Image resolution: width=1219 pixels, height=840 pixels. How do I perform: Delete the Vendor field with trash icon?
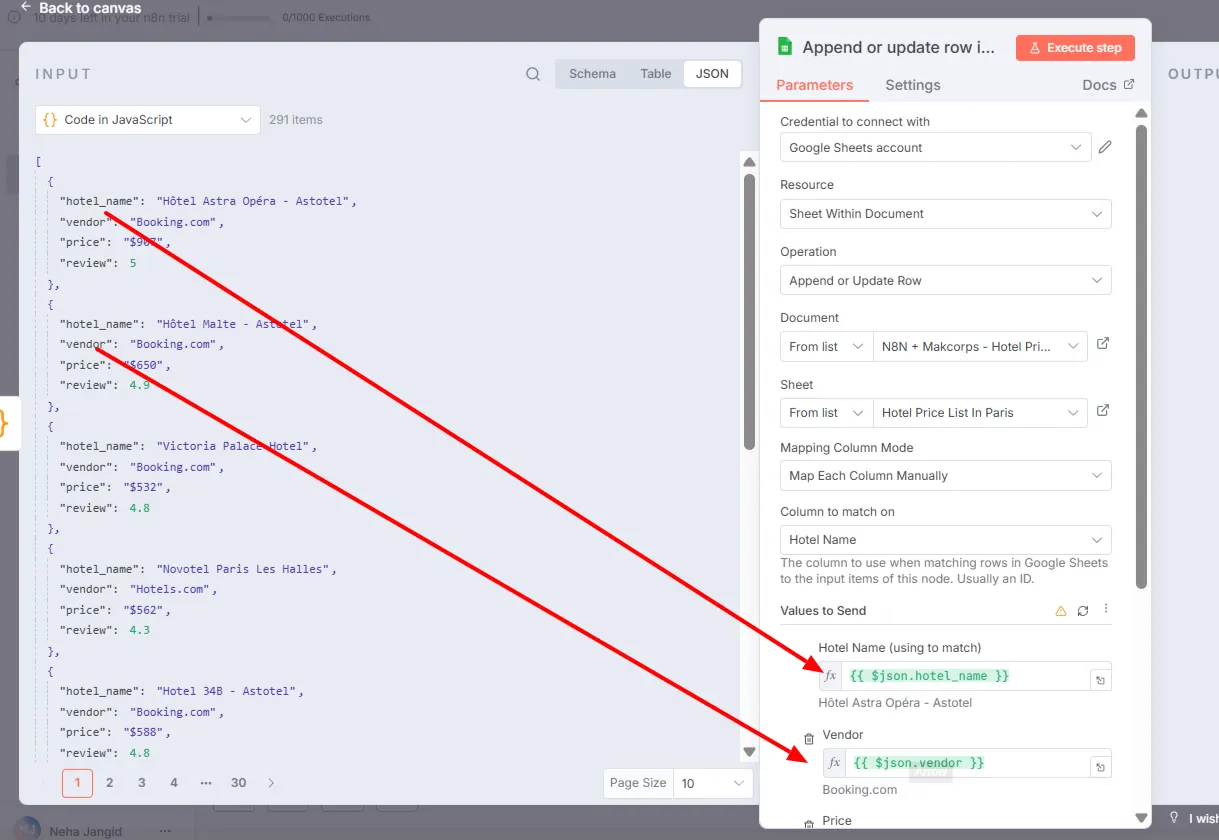(809, 739)
